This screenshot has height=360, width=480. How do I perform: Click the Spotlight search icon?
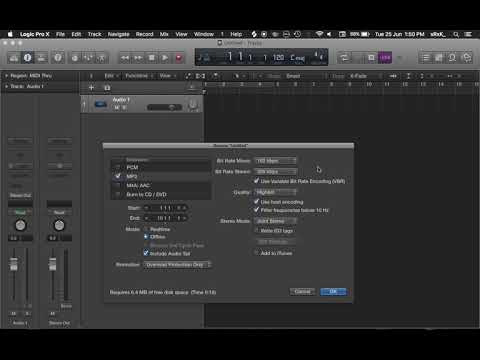click(x=456, y=34)
